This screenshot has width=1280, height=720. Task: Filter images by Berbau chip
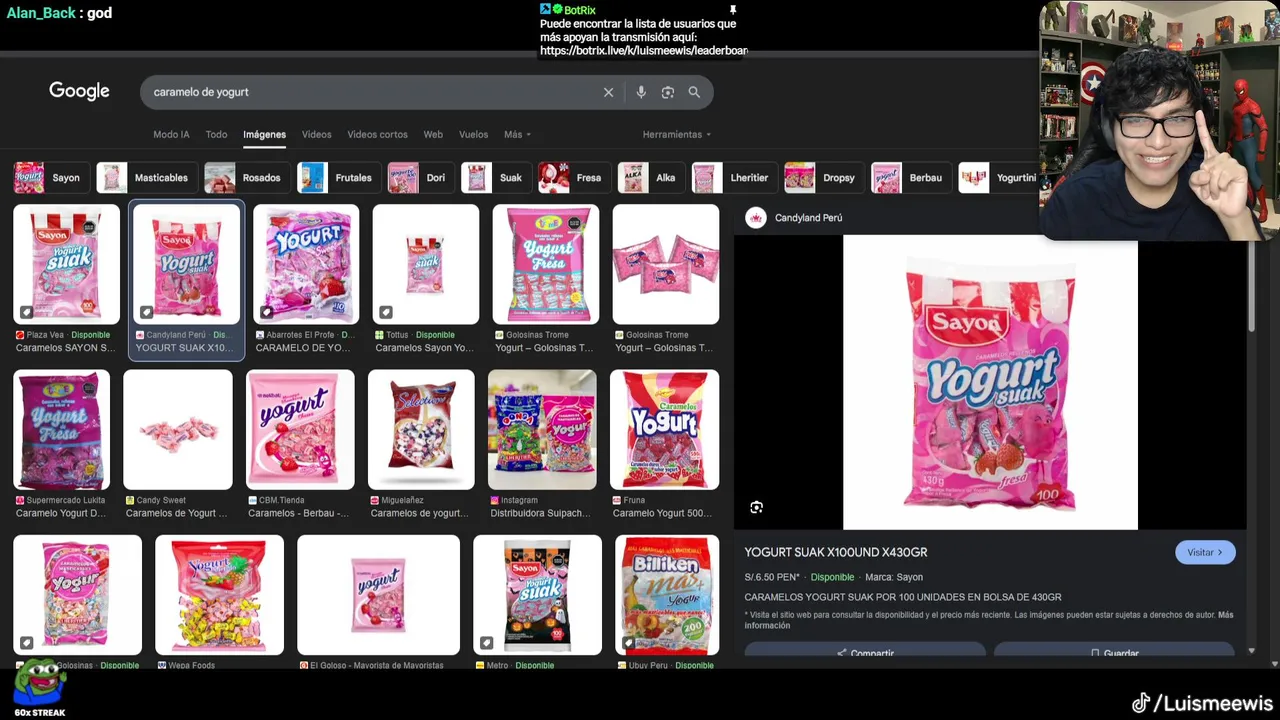tap(911, 178)
